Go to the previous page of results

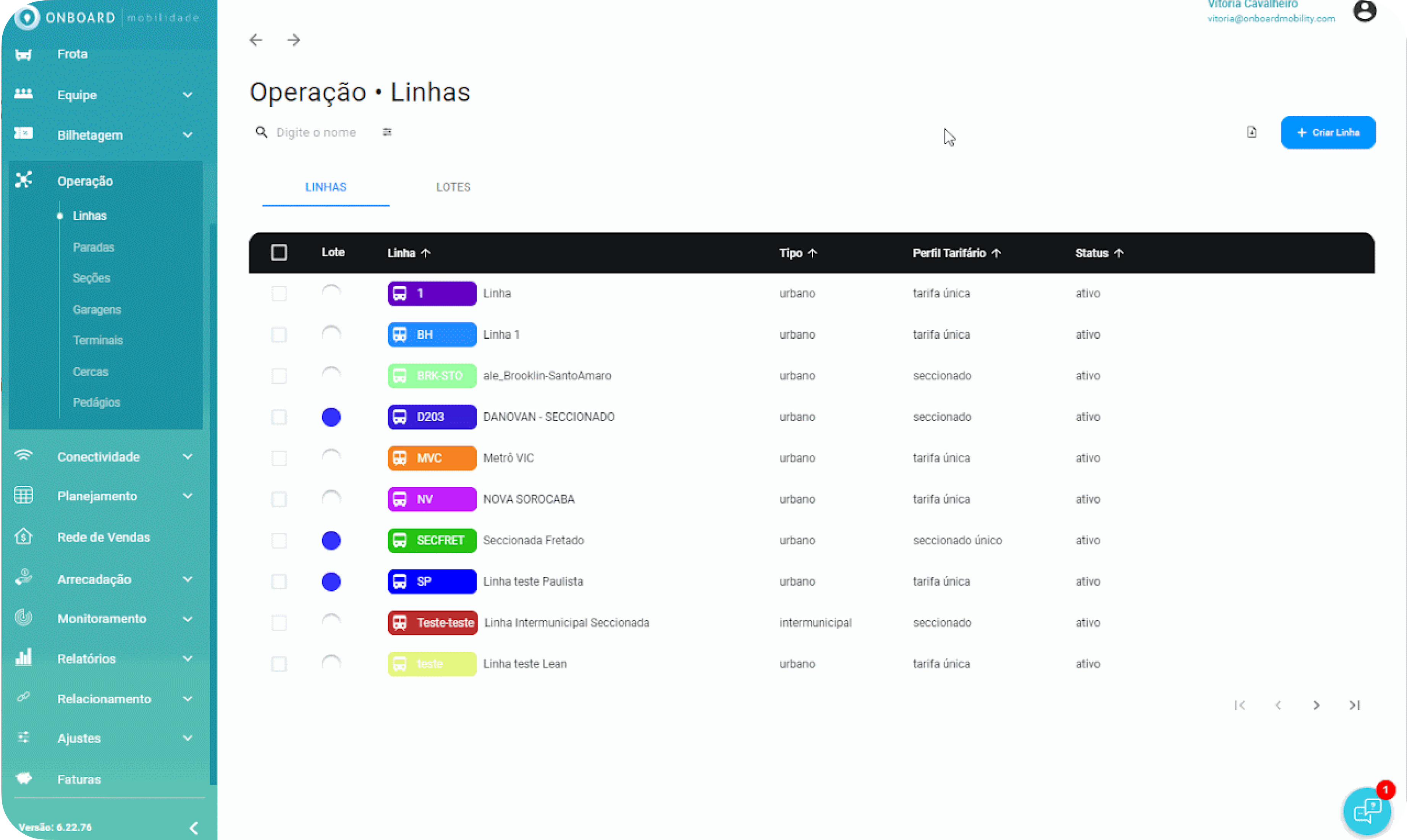click(1278, 705)
